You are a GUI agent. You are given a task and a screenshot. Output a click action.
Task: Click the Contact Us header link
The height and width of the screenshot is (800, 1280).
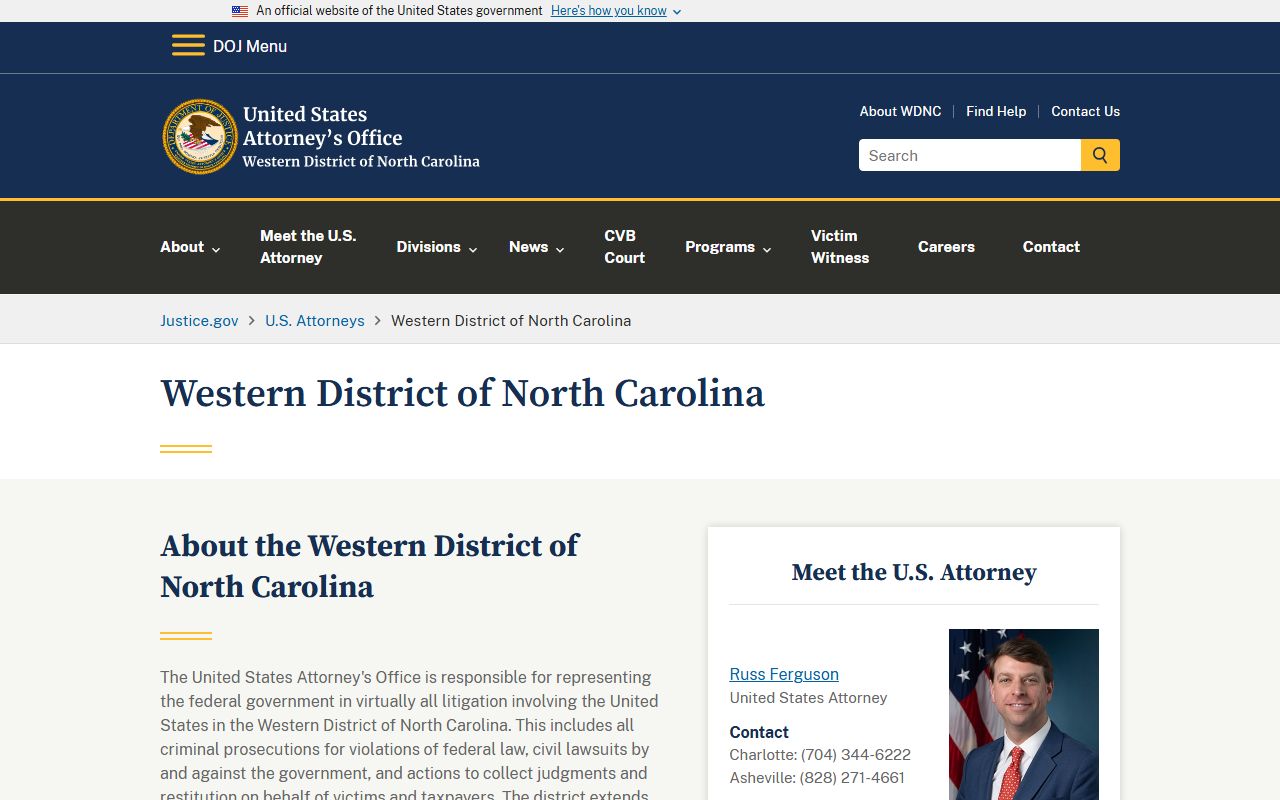point(1085,111)
